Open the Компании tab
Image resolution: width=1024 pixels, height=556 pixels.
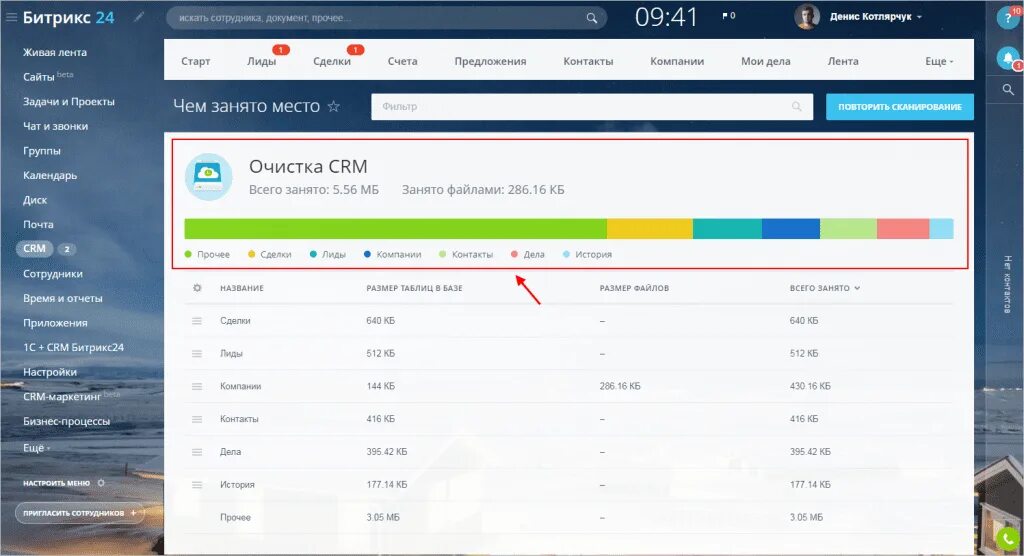677,61
